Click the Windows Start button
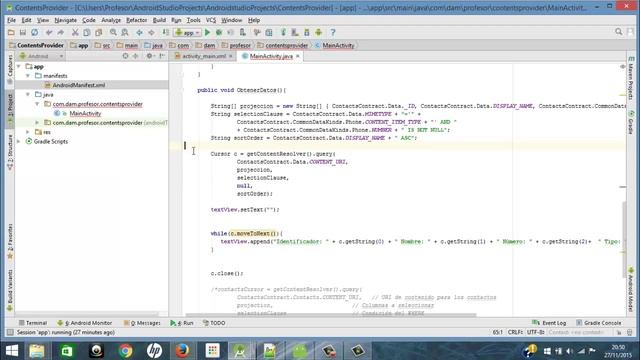 pos(12,351)
